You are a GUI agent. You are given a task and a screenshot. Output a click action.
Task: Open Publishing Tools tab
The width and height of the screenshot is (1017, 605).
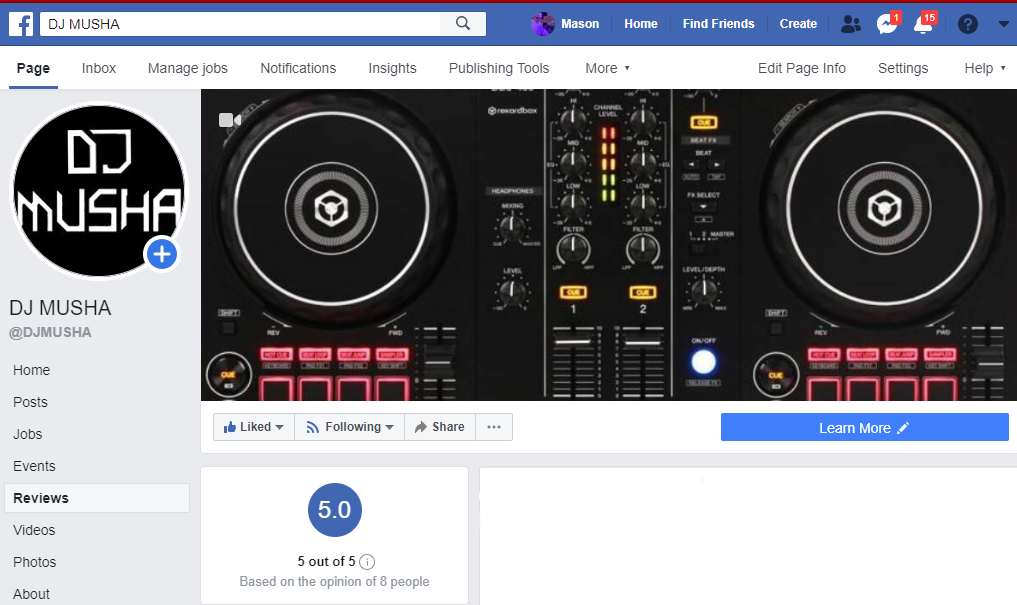499,68
